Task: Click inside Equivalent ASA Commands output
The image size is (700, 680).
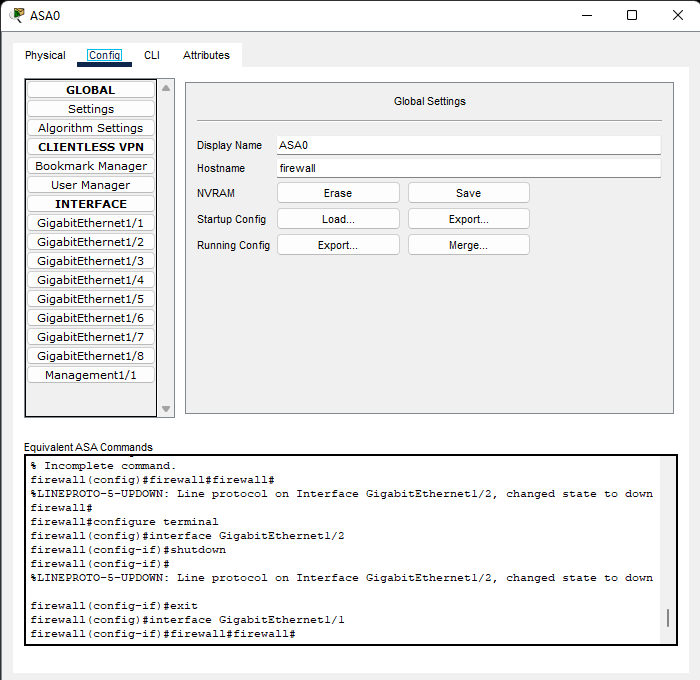Action: coord(344,550)
